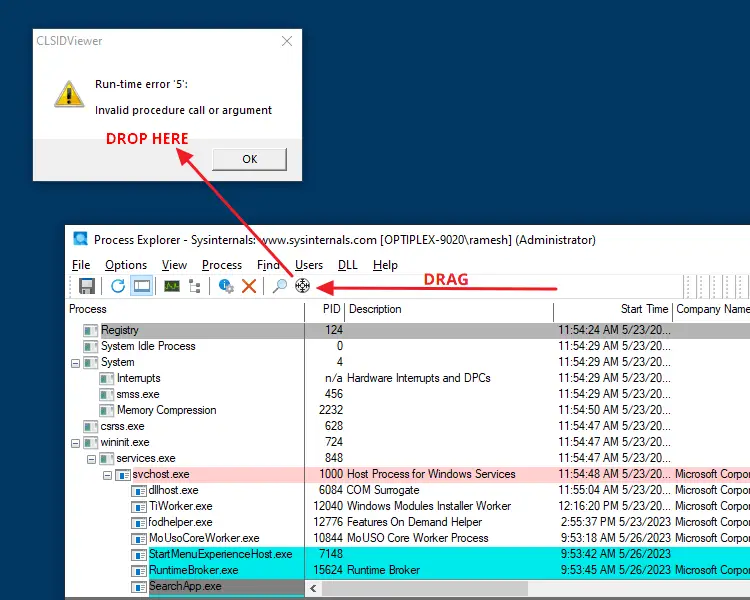Collapse the svchost.exe tree node
The width and height of the screenshot is (750, 600).
(x=108, y=476)
